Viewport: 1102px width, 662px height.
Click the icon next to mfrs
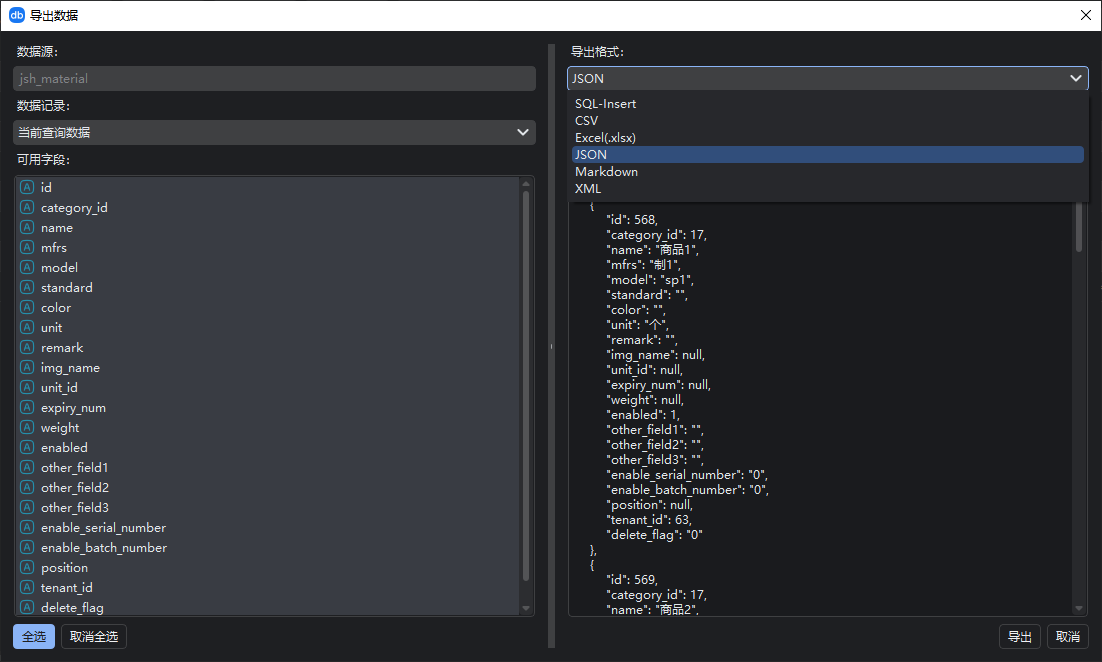tap(27, 247)
